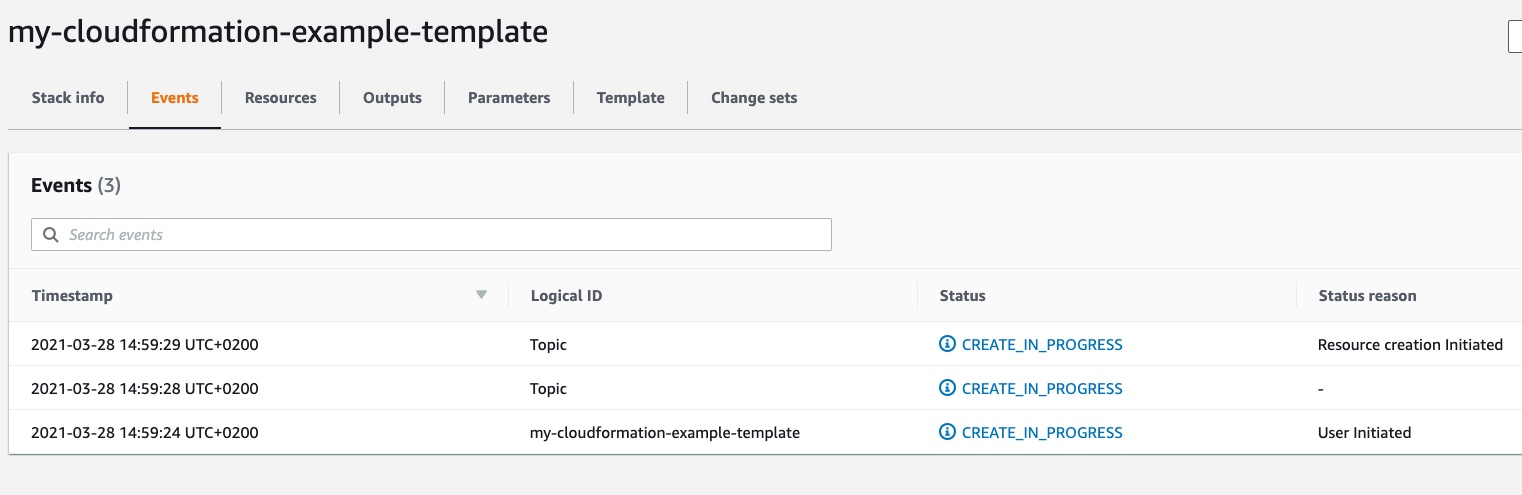Open the Parameters tab

[x=509, y=98]
